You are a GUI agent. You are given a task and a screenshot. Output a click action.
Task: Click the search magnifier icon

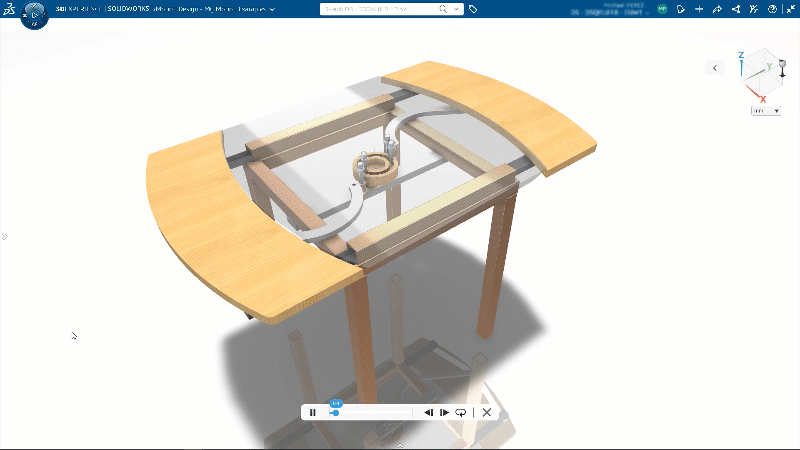(443, 9)
